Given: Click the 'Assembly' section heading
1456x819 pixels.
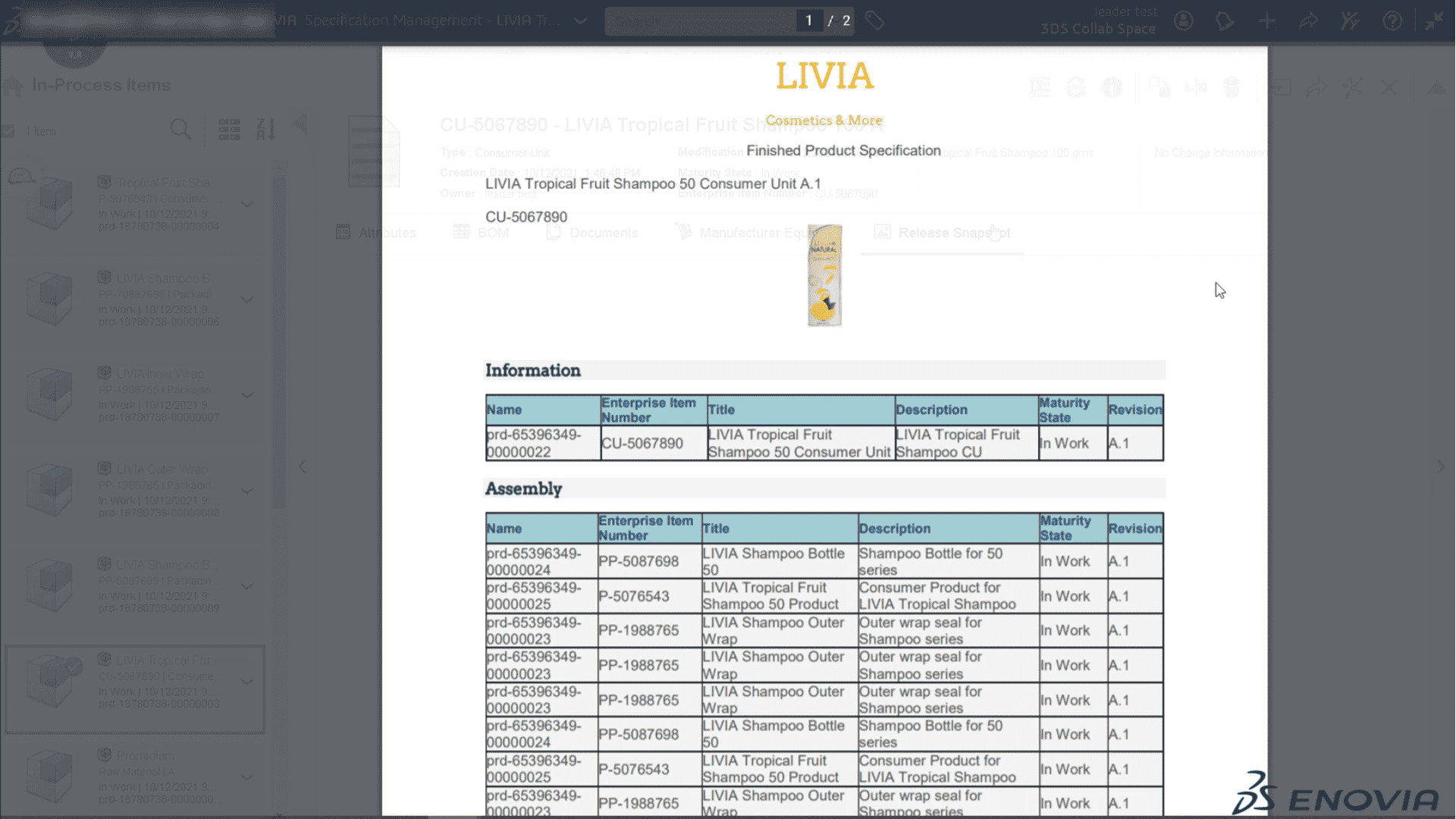Looking at the screenshot, I should [523, 488].
